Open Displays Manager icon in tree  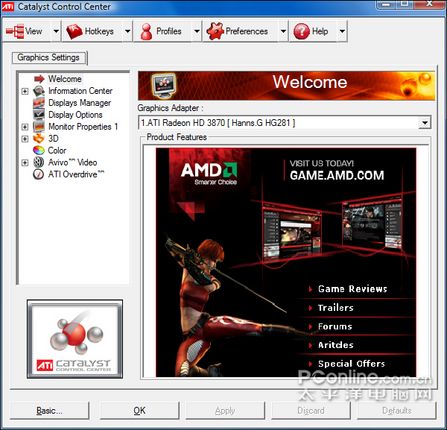click(39, 103)
